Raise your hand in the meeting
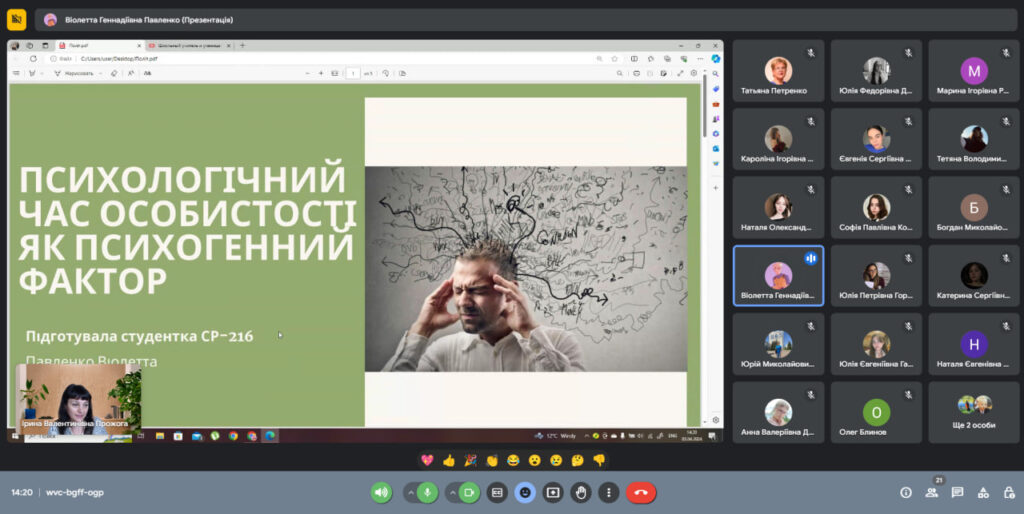The height and width of the screenshot is (514, 1024). 581,492
